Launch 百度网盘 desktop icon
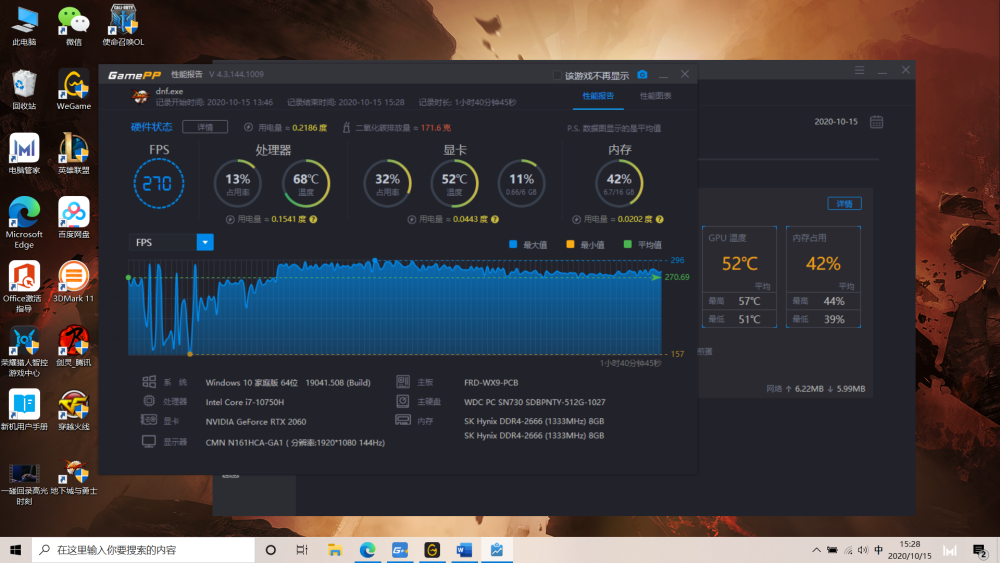This screenshot has width=1000, height=563. 73,217
